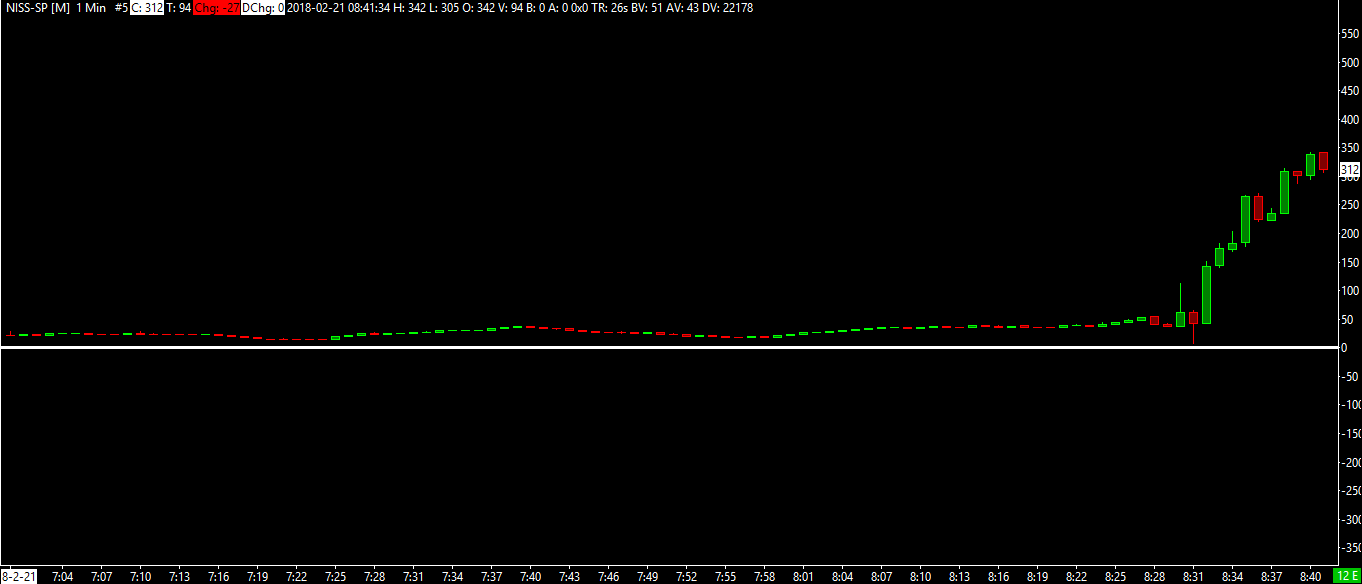Click the 550 price axis label
1362x584 pixels.
(x=1349, y=33)
